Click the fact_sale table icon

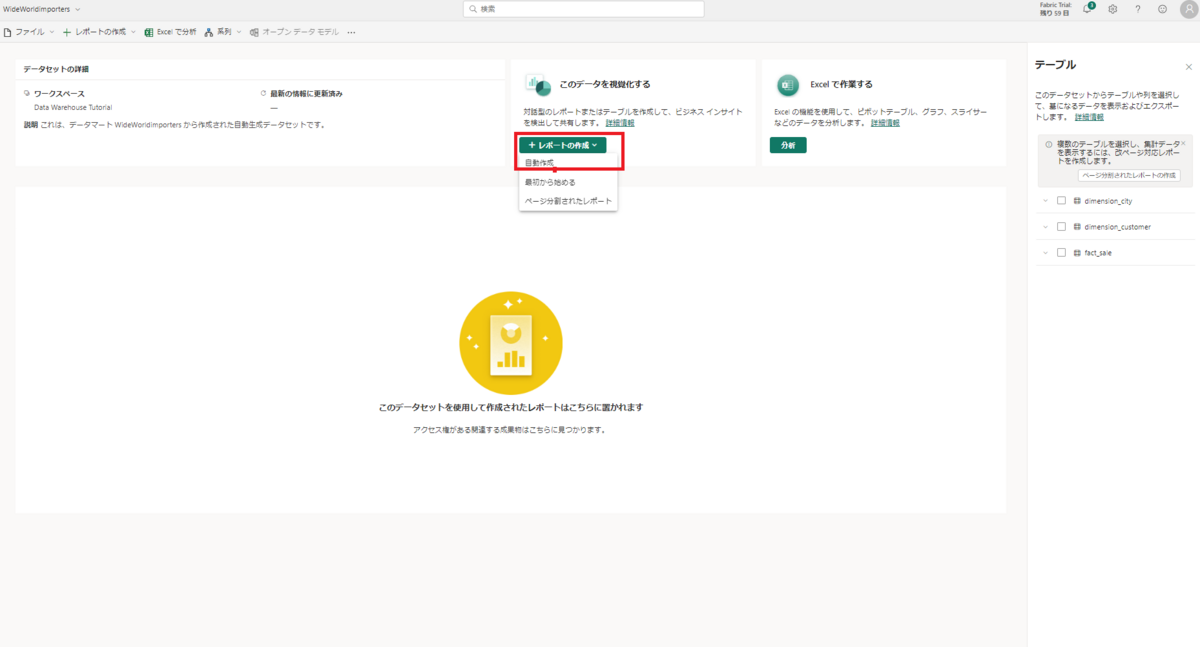click(1077, 252)
